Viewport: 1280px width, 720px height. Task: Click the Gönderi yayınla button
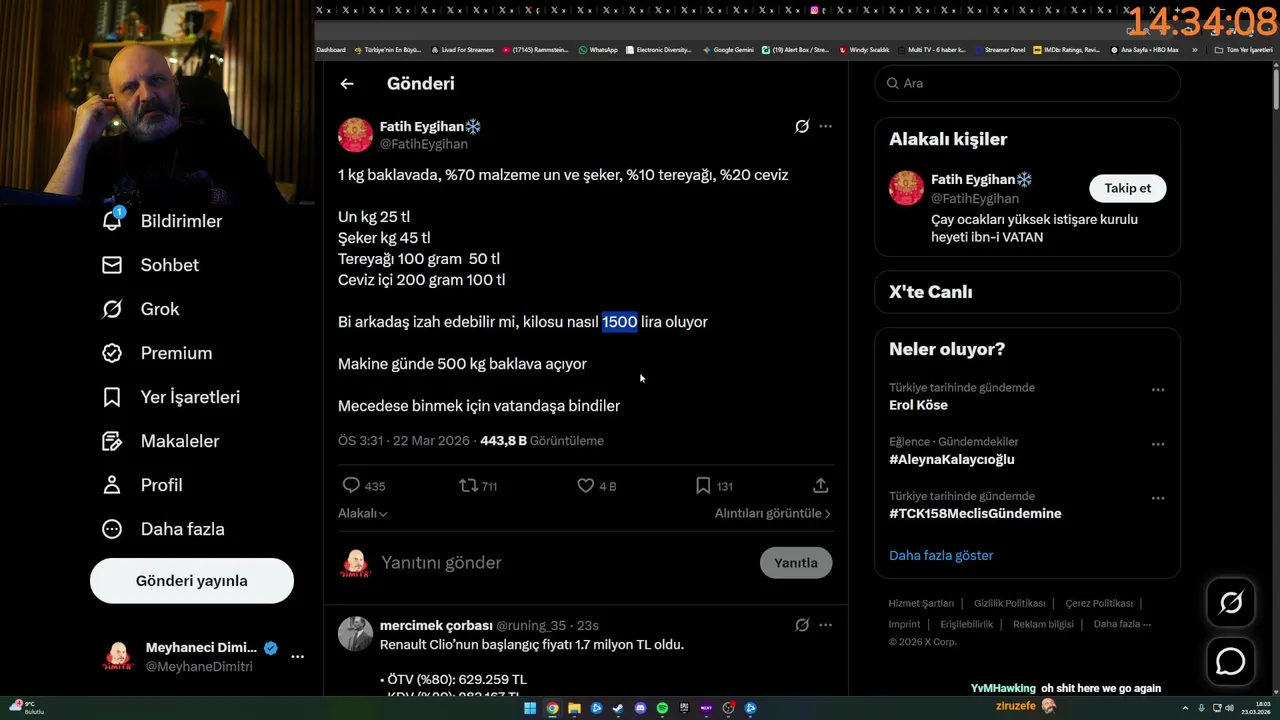point(192,581)
